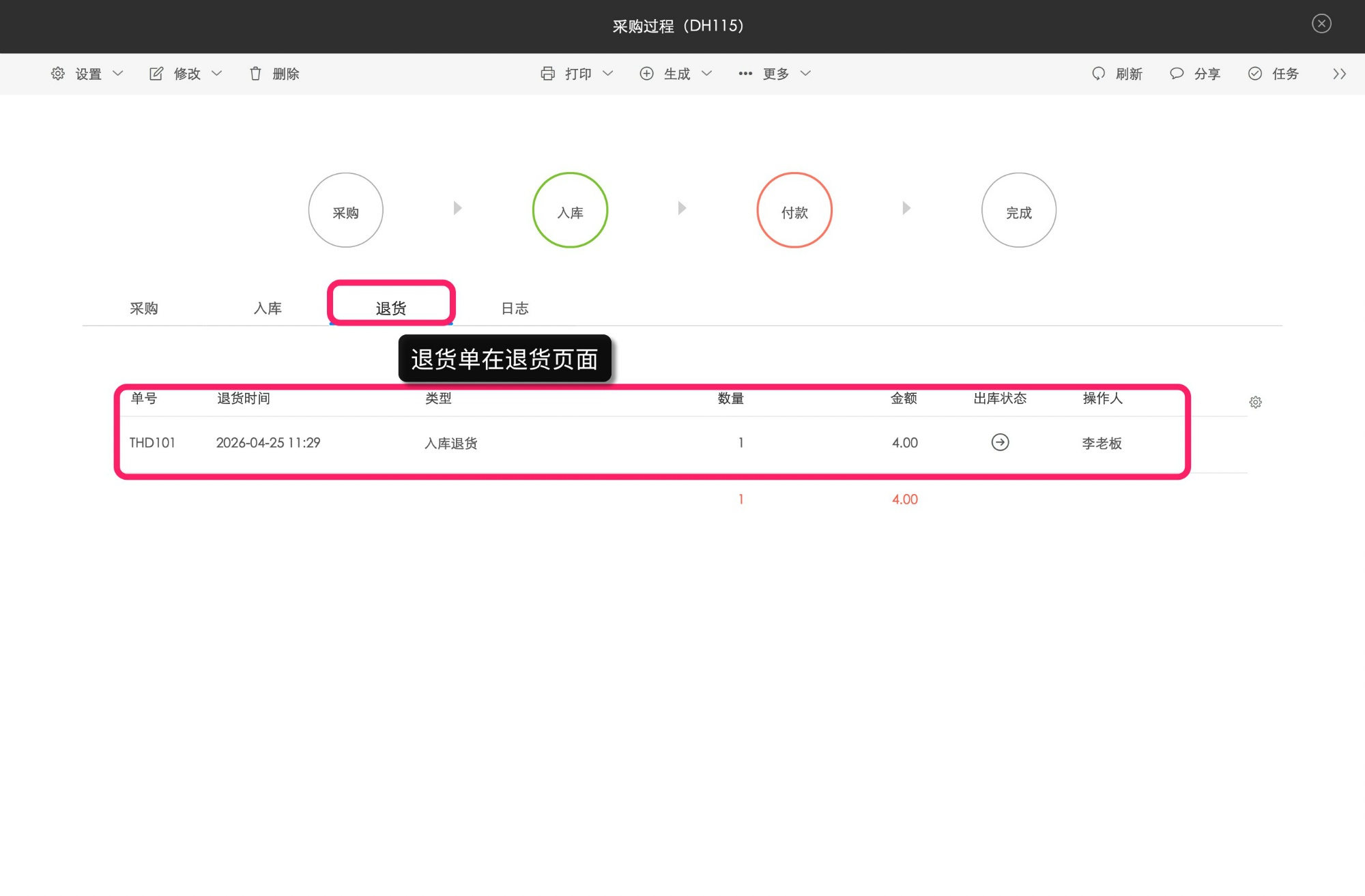
Task: Switch to the 日志 tab
Action: click(x=515, y=308)
